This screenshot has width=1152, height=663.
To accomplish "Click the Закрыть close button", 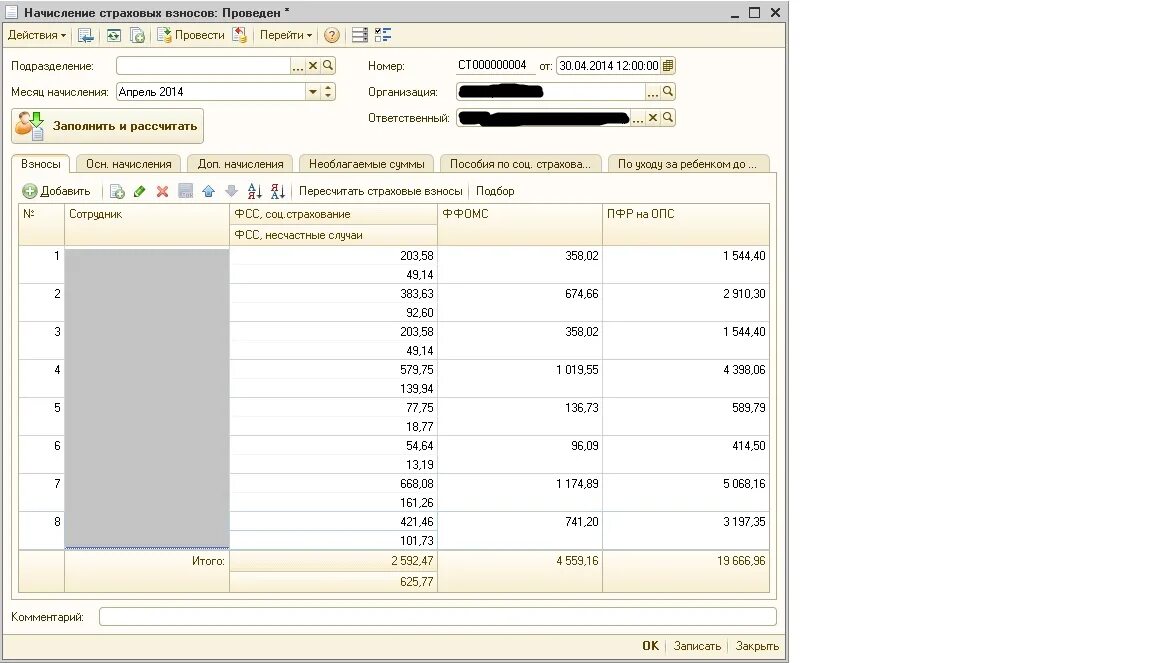I will [x=757, y=646].
